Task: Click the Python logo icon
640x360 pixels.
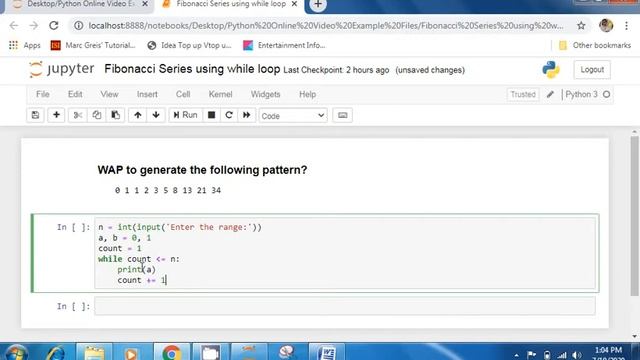Action: pos(551,70)
